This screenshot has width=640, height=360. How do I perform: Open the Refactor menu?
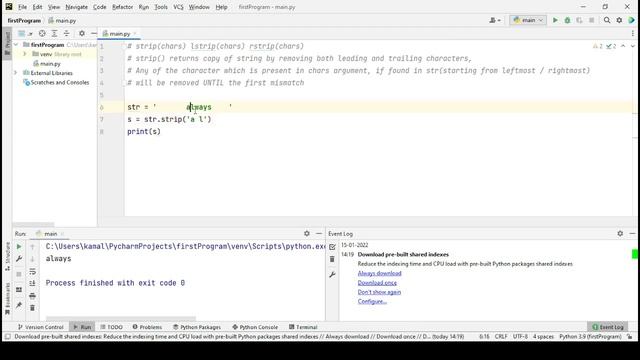[122, 7]
